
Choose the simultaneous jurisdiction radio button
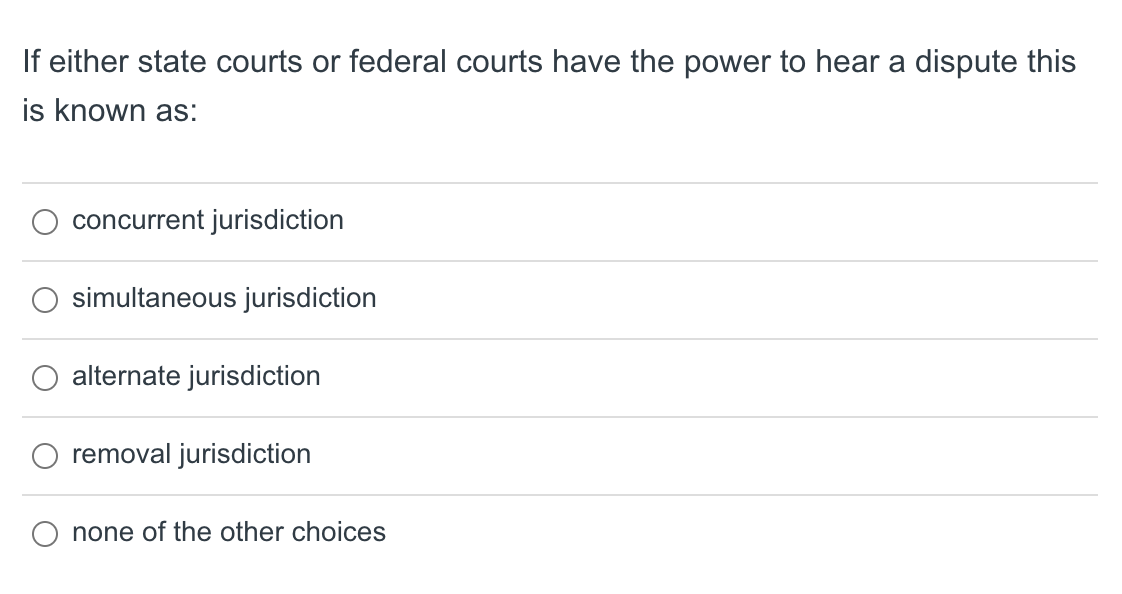click(45, 300)
